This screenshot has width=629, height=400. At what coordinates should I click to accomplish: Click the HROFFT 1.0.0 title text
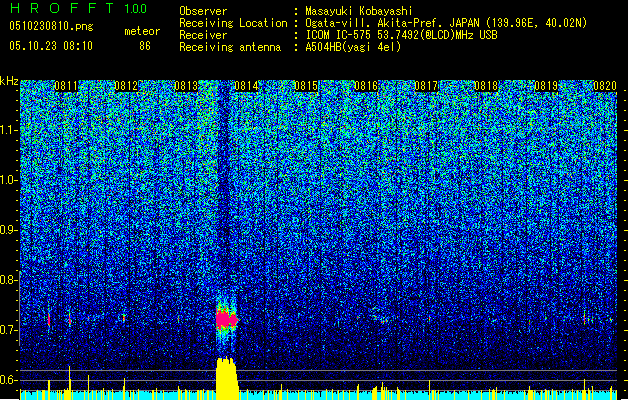[x=78, y=8]
